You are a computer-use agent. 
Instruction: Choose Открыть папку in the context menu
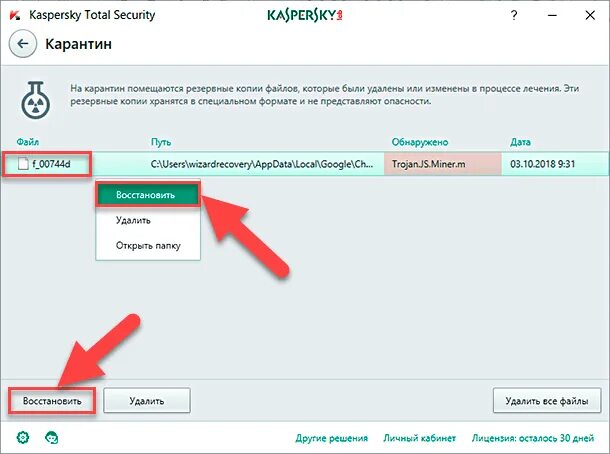(148, 245)
